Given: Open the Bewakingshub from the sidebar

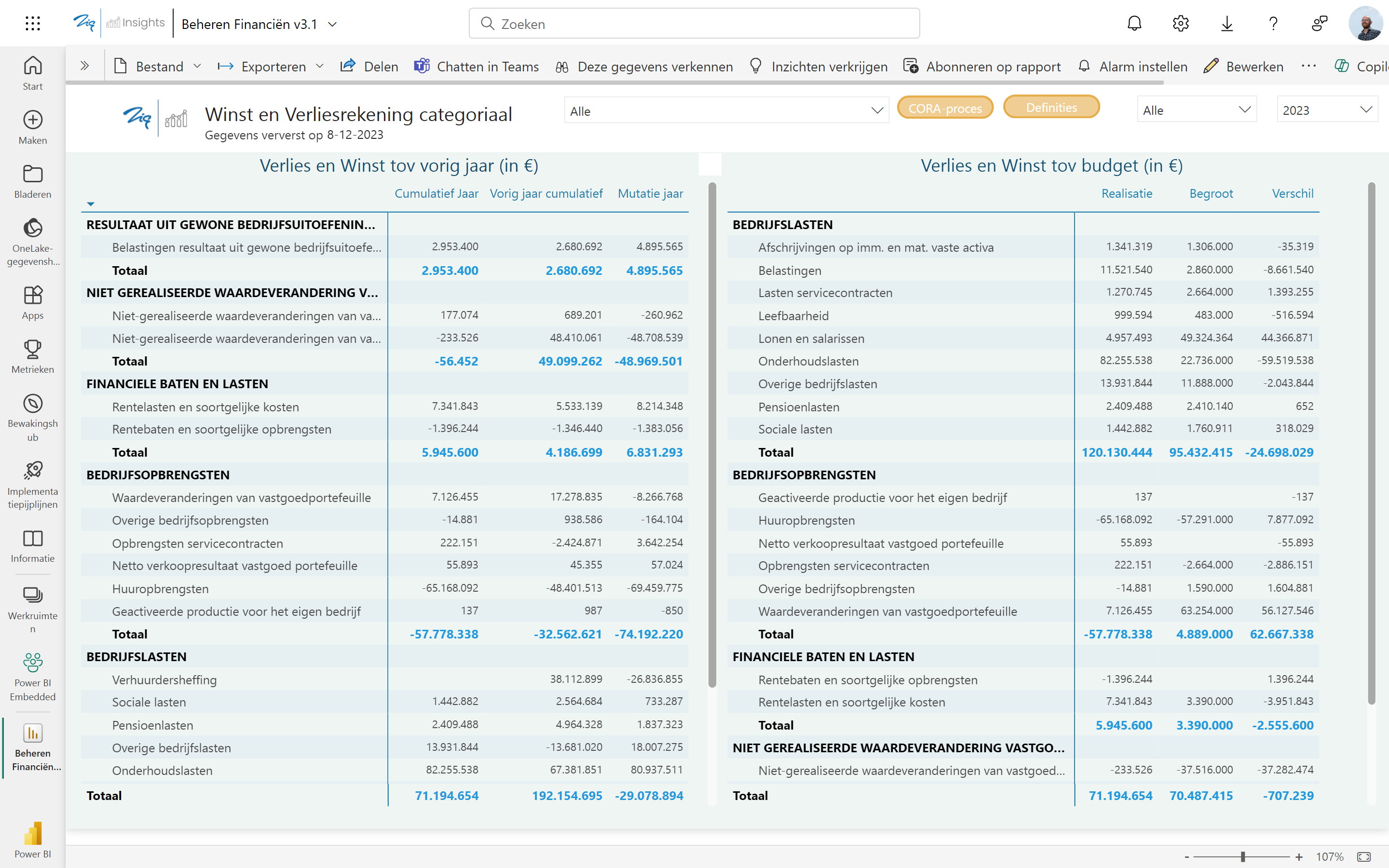Looking at the screenshot, I should [x=33, y=412].
